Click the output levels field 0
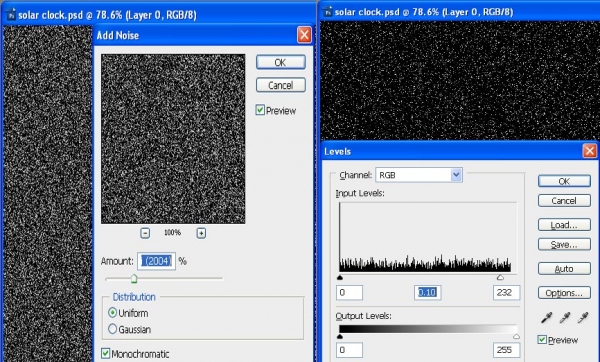Screen dimensions: 600x362 [349, 350]
